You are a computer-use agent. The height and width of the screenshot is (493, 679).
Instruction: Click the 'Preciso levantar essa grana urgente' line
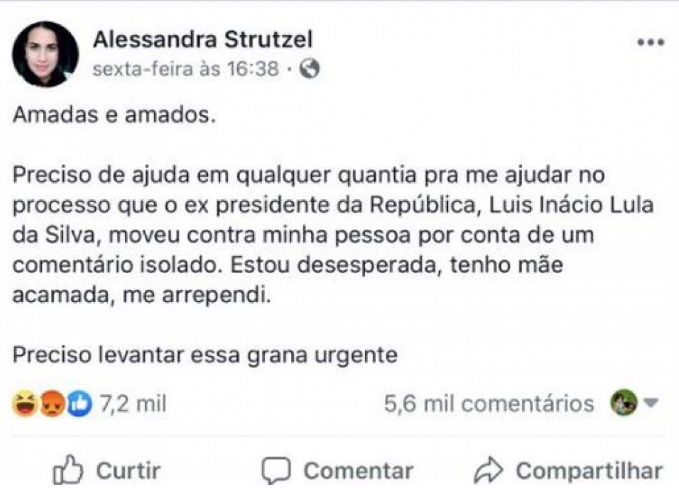click(x=205, y=354)
